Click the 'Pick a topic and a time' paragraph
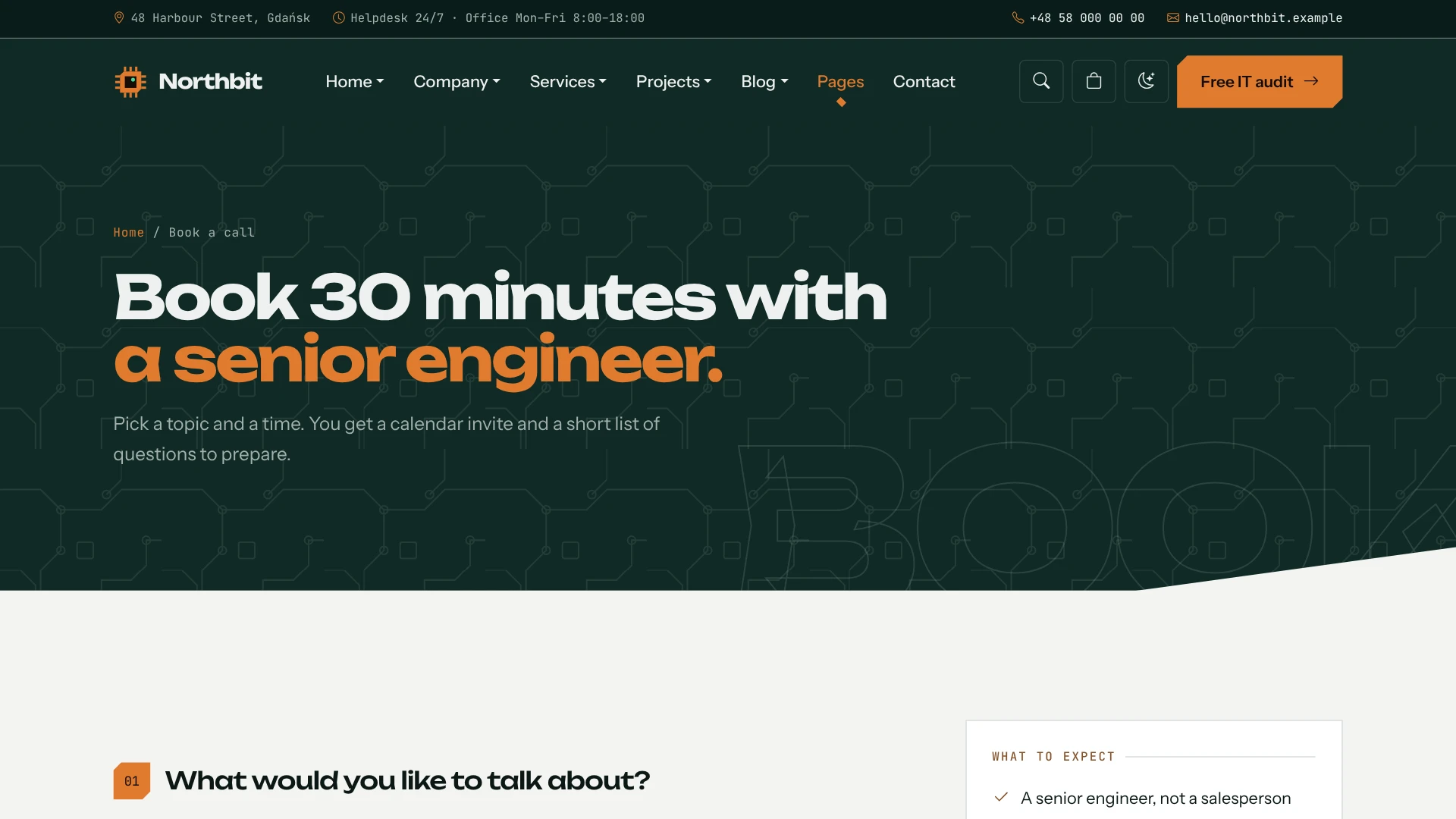The image size is (1456, 819). click(x=386, y=438)
